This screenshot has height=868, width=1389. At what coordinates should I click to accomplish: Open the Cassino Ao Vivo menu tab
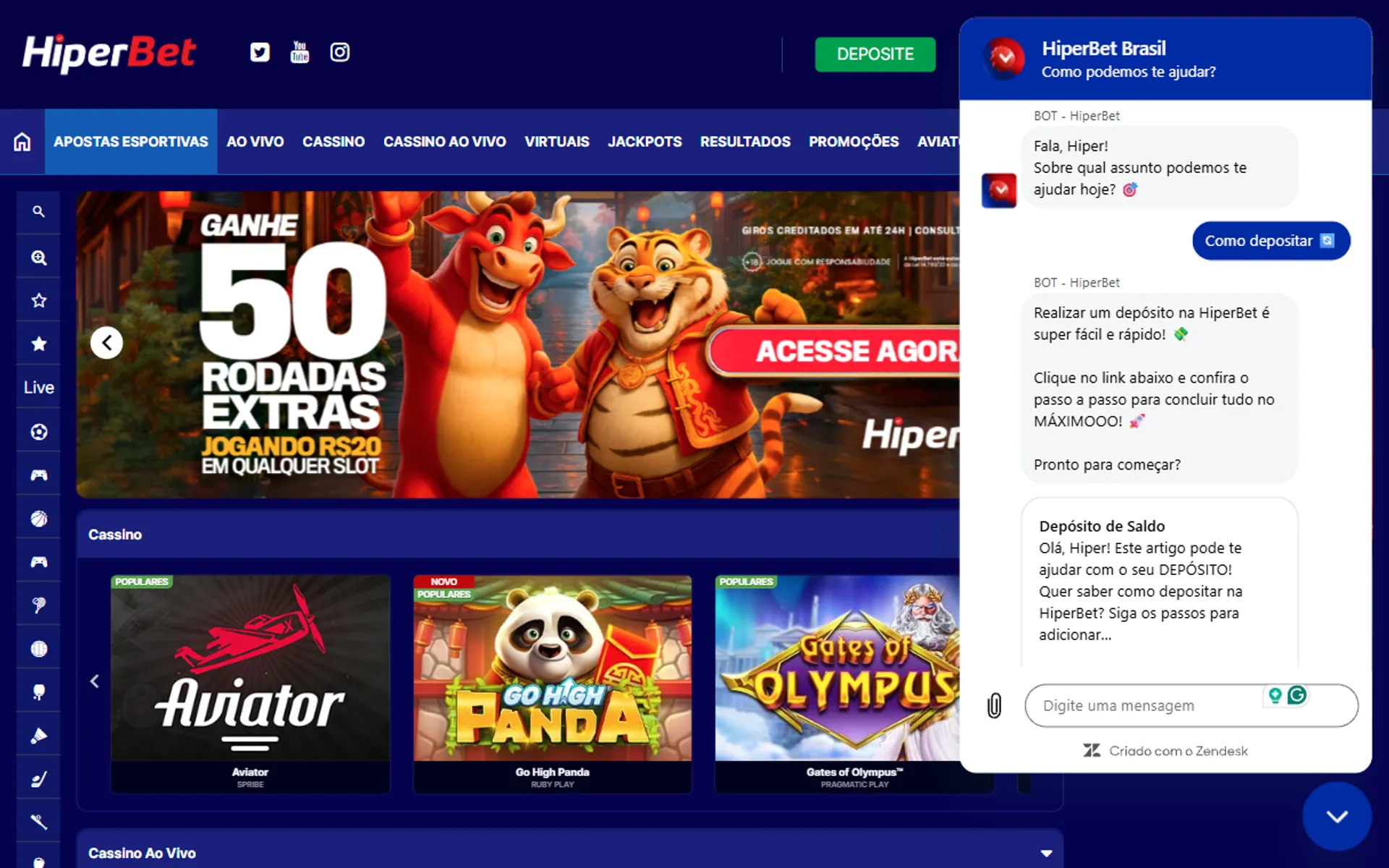pos(444,142)
